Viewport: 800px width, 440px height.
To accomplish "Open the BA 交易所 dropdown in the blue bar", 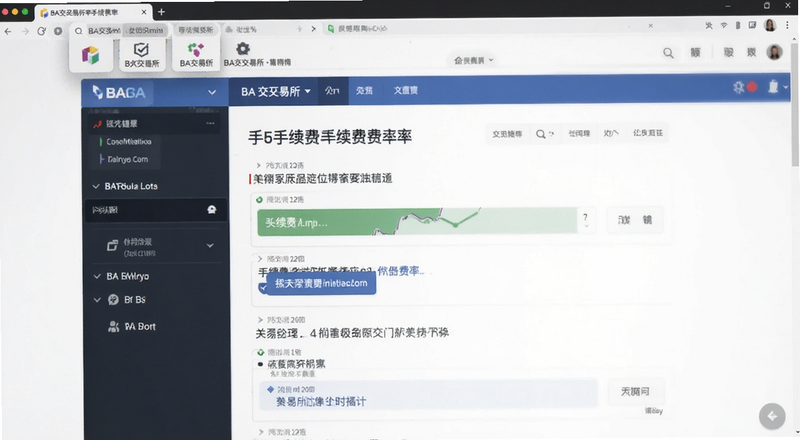I will tap(276, 91).
